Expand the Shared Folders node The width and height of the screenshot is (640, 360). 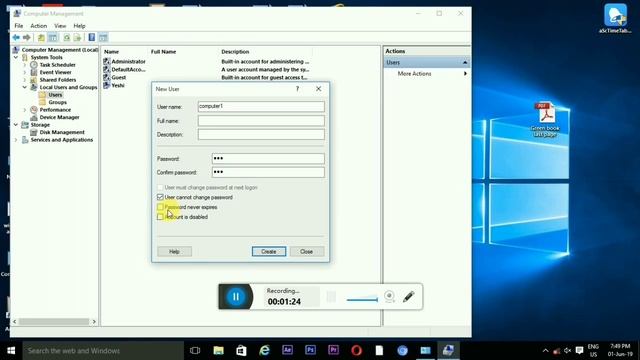[25, 80]
